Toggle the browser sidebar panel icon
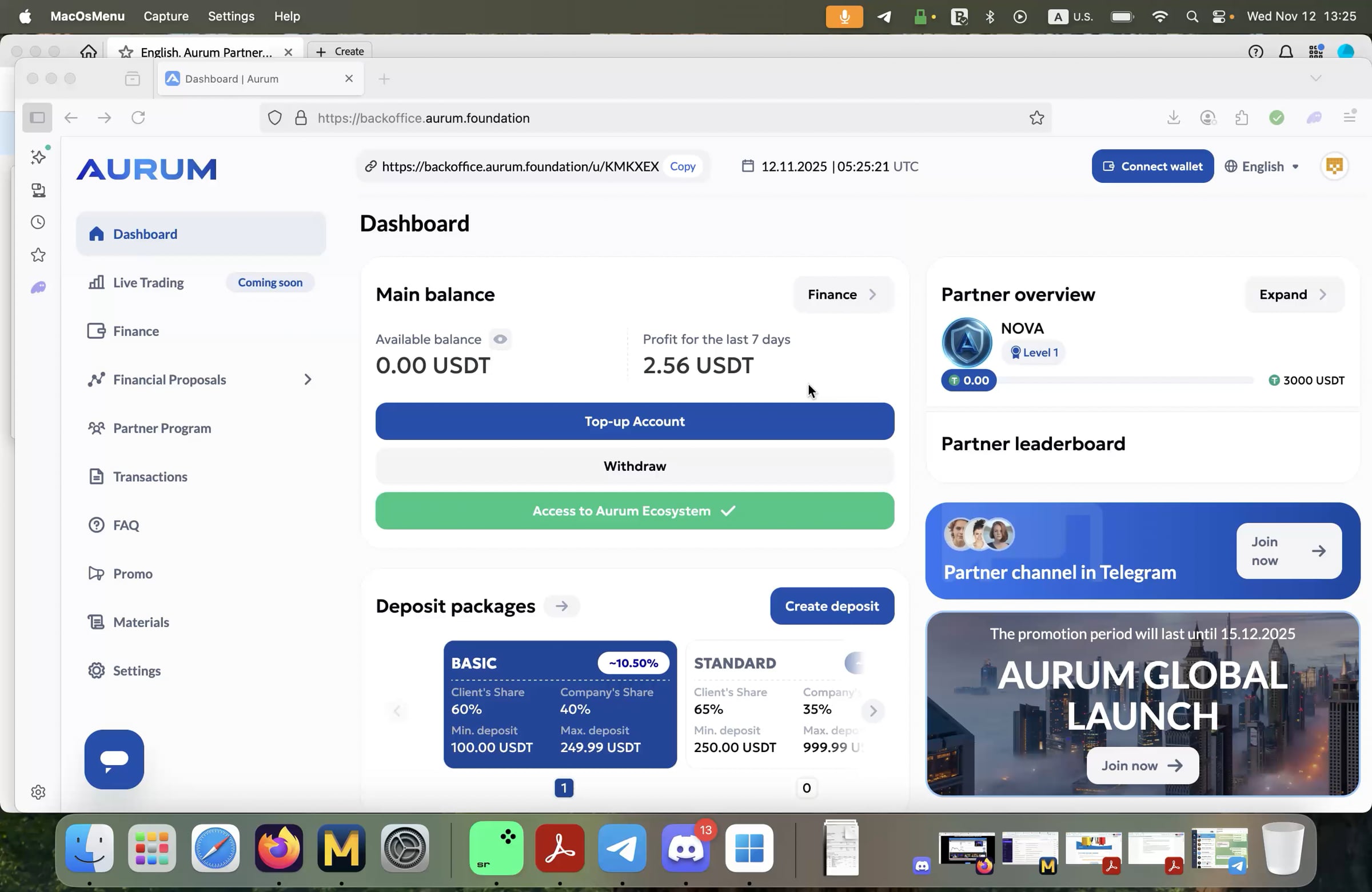The height and width of the screenshot is (892, 1372). pyautogui.click(x=38, y=118)
